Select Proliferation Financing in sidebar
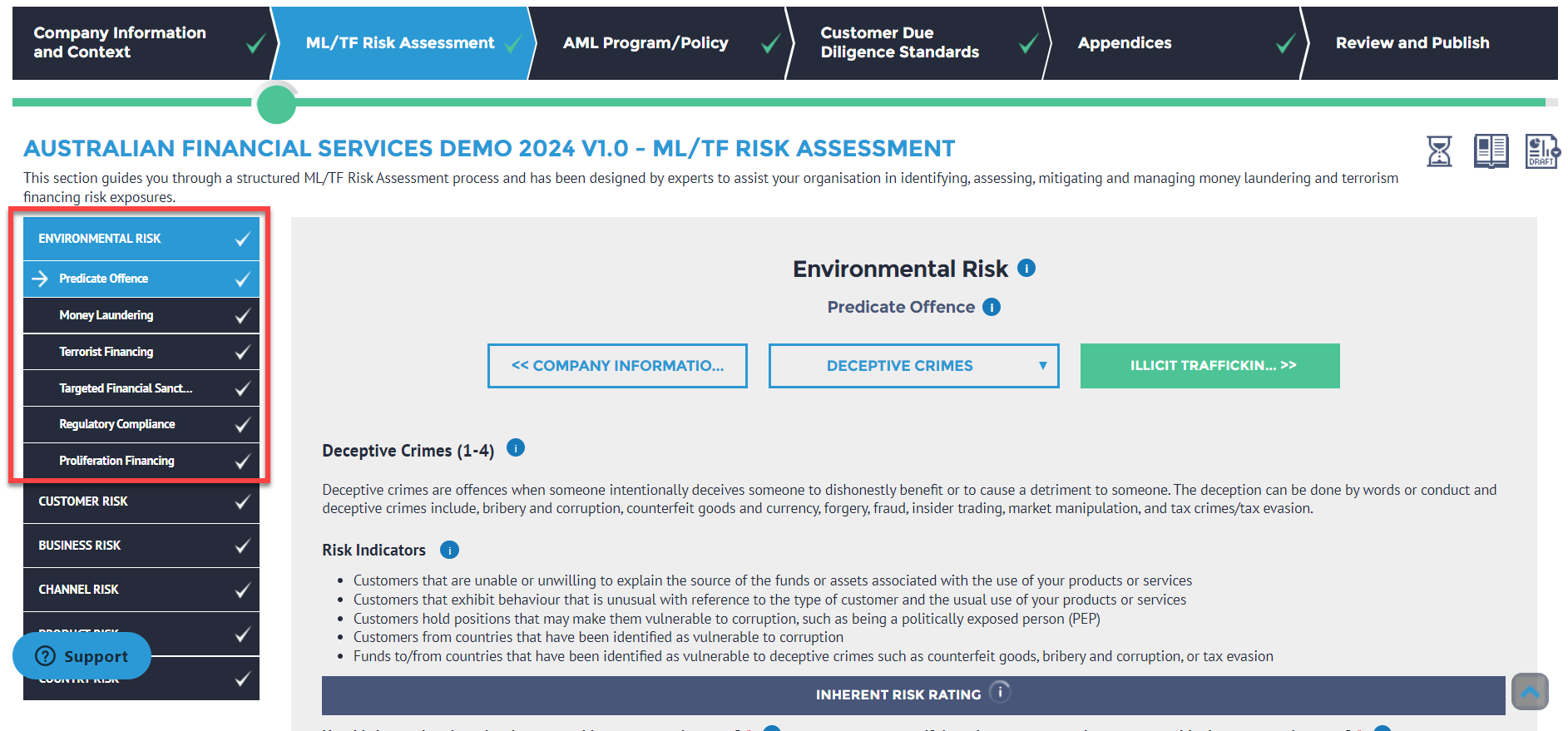The width and height of the screenshot is (1568, 731). [x=141, y=461]
